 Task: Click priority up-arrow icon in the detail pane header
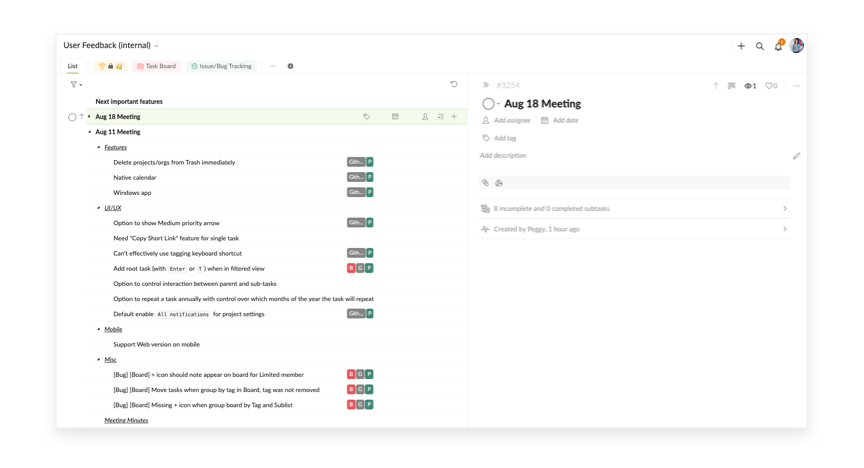[x=716, y=85]
